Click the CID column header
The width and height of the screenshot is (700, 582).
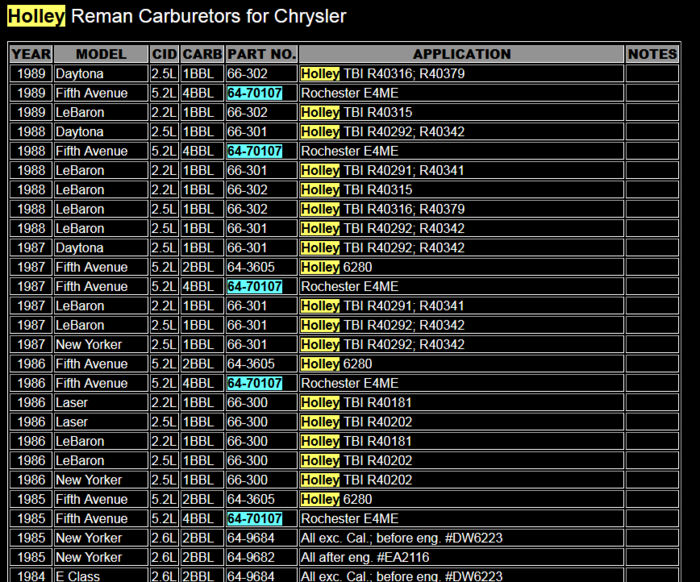pyautogui.click(x=164, y=54)
